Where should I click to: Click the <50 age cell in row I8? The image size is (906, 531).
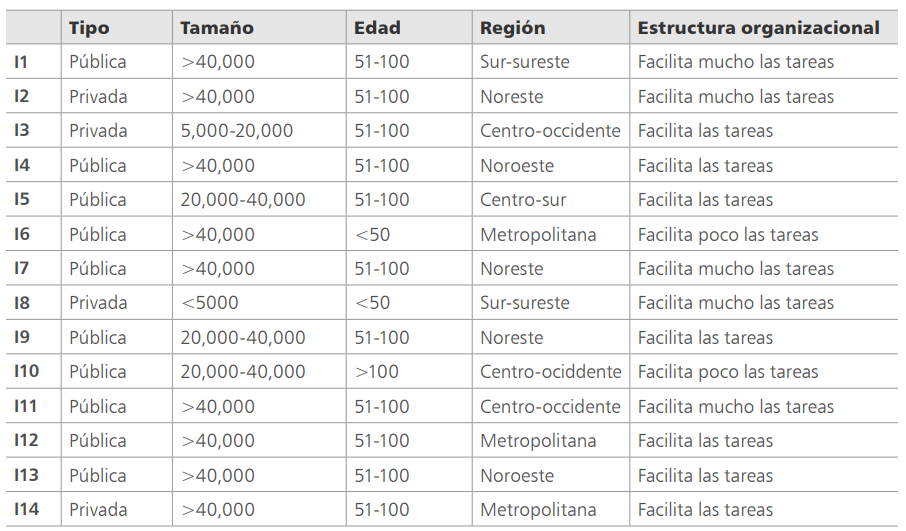pyautogui.click(x=372, y=303)
